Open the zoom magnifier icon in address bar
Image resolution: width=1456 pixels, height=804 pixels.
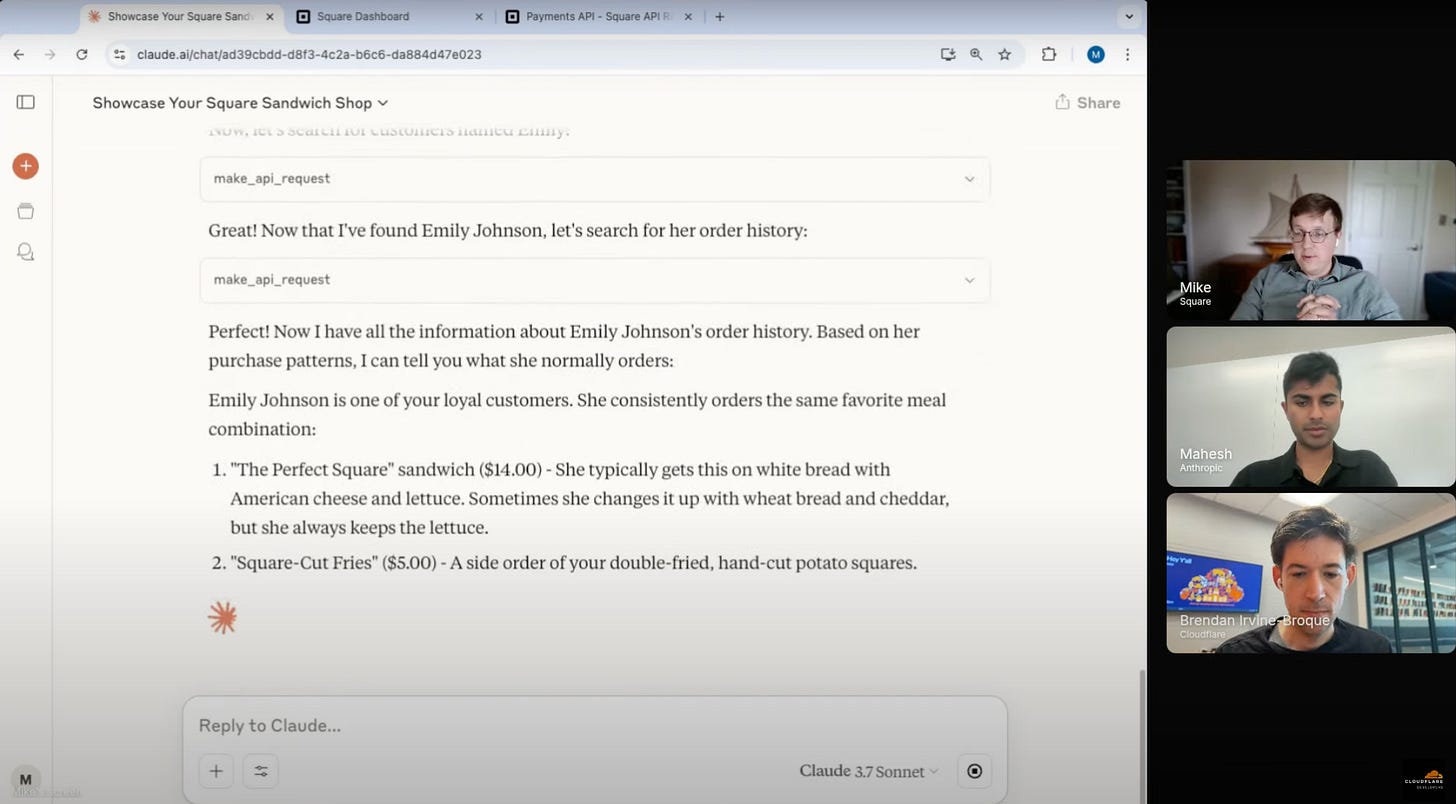tap(976, 54)
